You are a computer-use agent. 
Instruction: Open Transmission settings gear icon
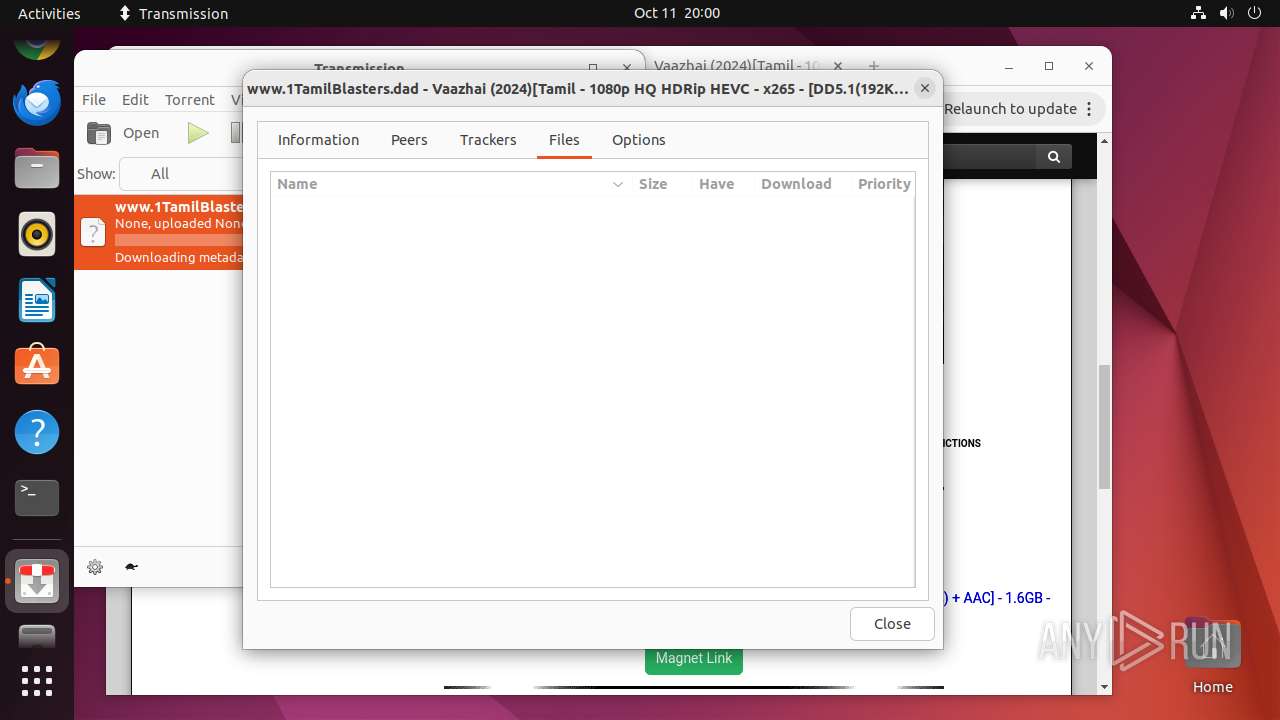tap(95, 567)
